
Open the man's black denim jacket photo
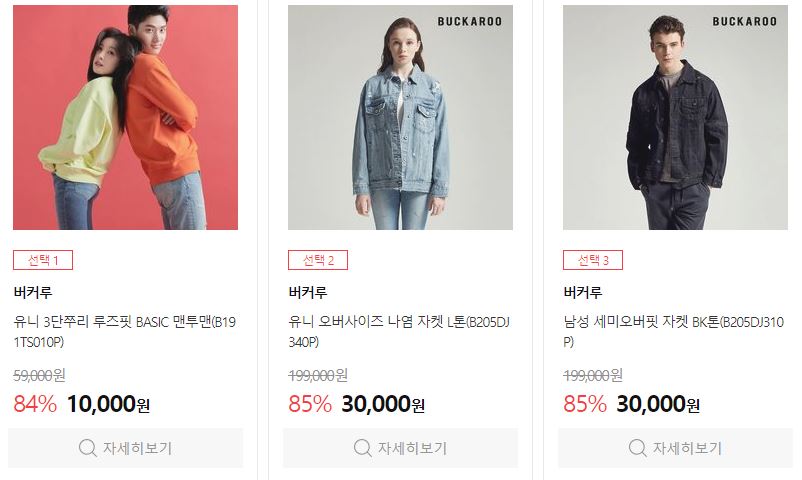coord(675,117)
